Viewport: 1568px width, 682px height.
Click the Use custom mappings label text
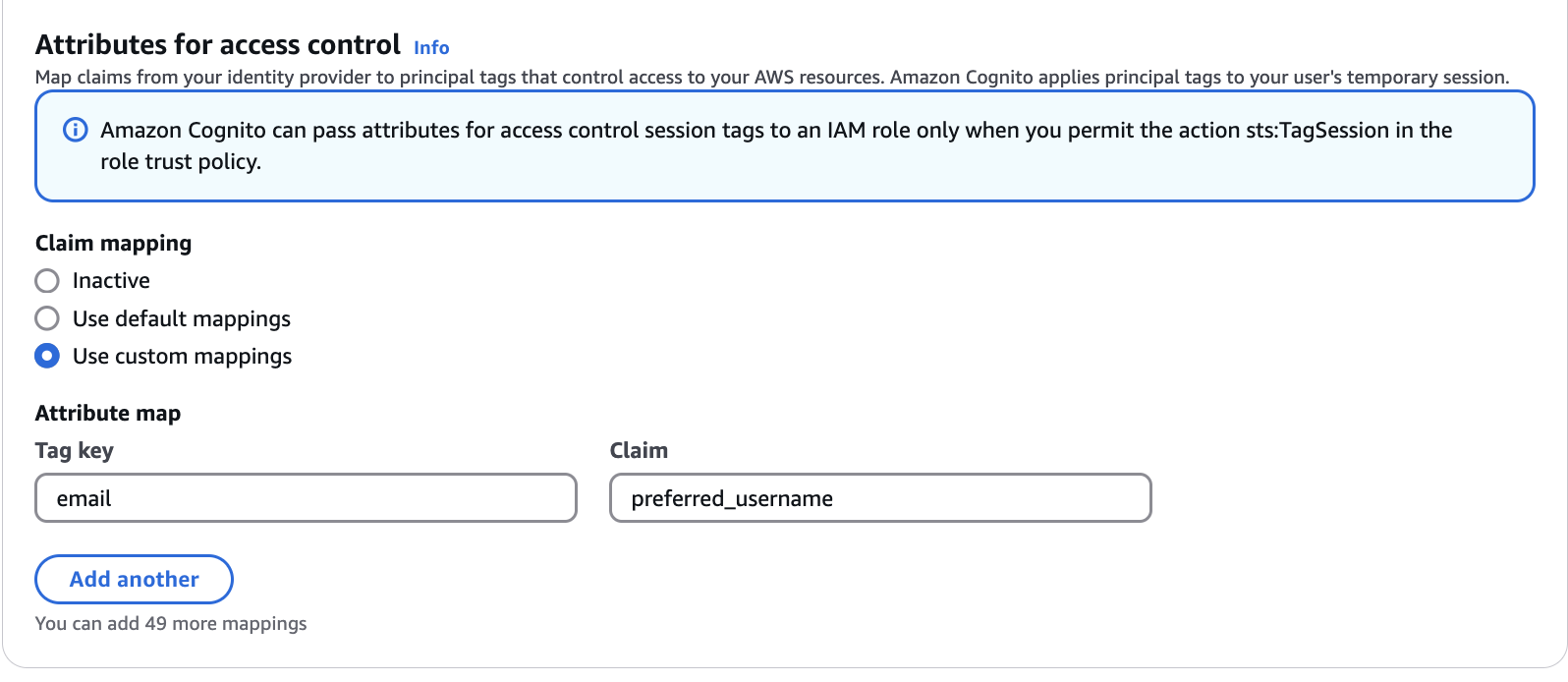pos(182,356)
